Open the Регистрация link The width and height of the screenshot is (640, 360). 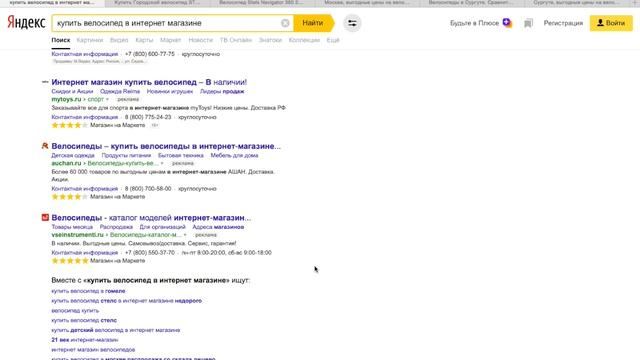[563, 23]
